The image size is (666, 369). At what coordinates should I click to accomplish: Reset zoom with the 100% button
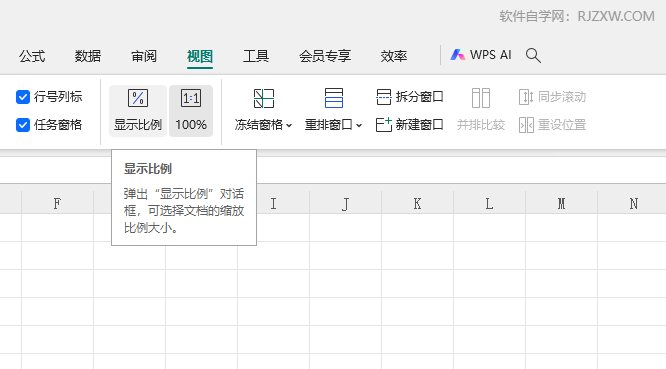tap(191, 110)
